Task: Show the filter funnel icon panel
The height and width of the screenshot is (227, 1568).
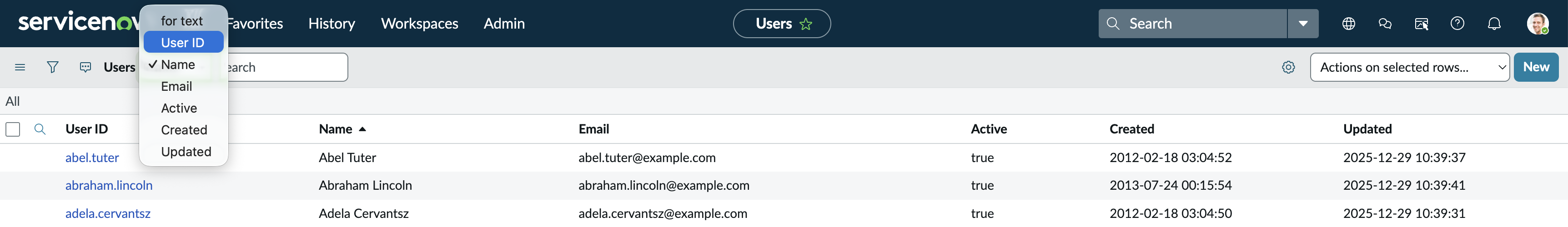Action: coord(53,67)
